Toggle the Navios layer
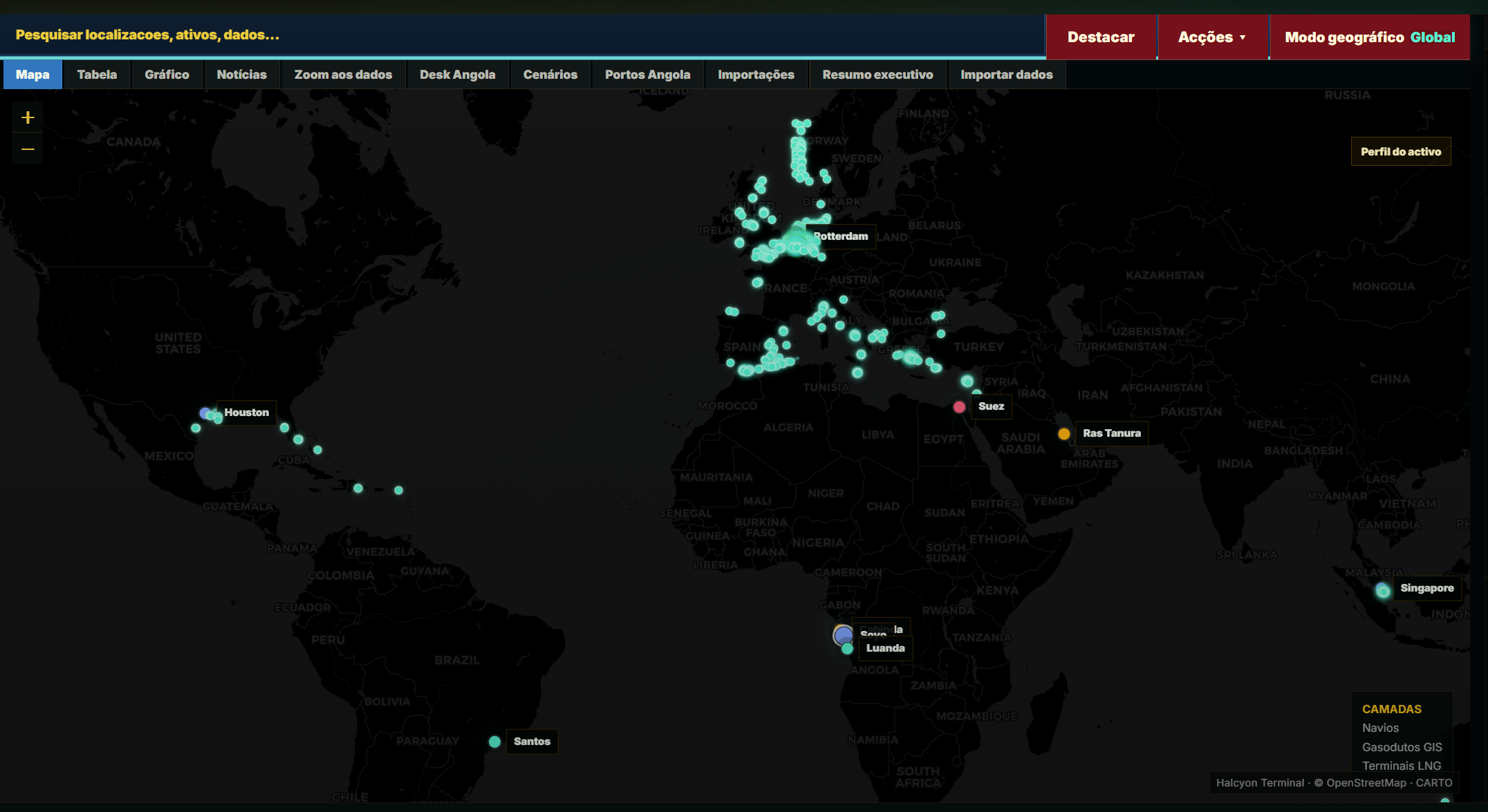The width and height of the screenshot is (1488, 812). pyautogui.click(x=1380, y=728)
